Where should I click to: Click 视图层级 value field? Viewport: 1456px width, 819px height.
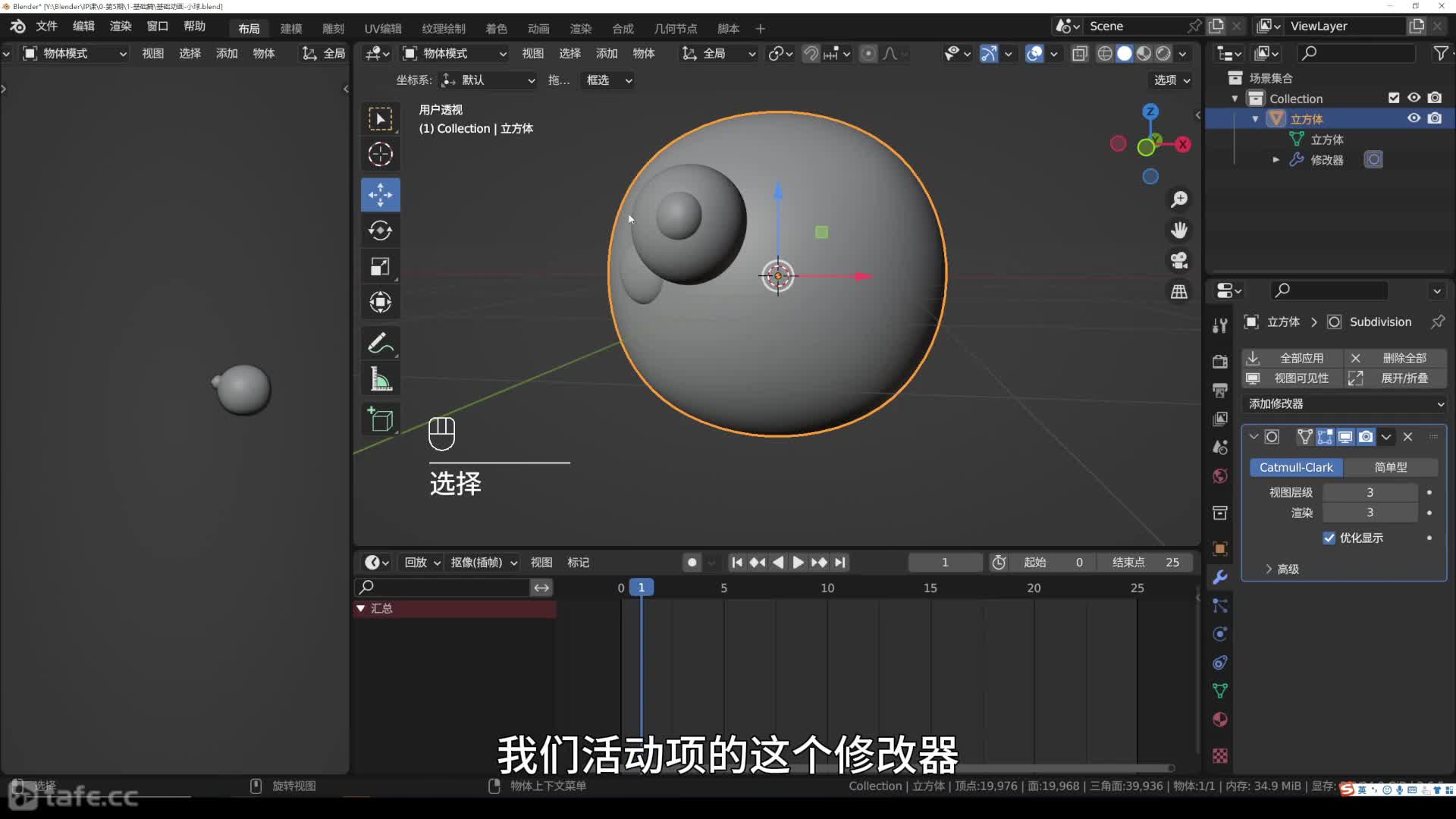1370,493
